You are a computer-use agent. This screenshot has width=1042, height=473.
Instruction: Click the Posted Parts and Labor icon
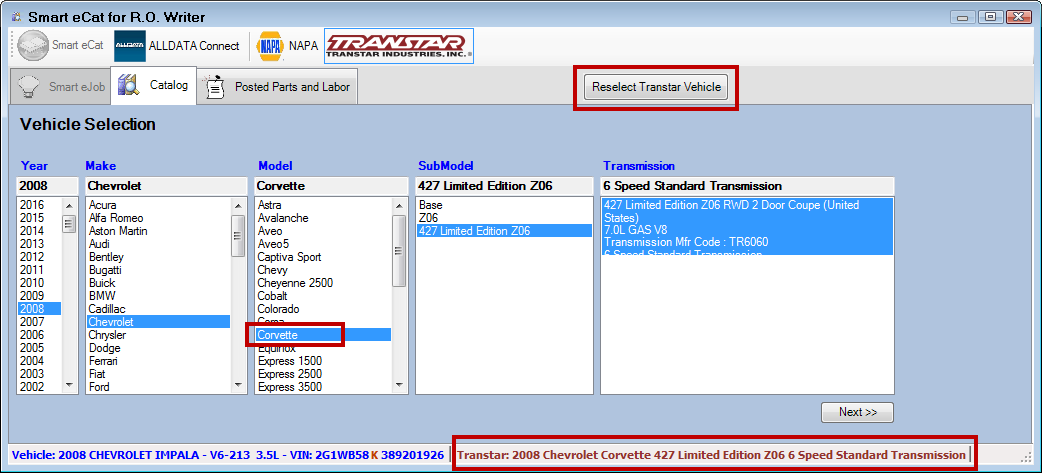point(214,87)
